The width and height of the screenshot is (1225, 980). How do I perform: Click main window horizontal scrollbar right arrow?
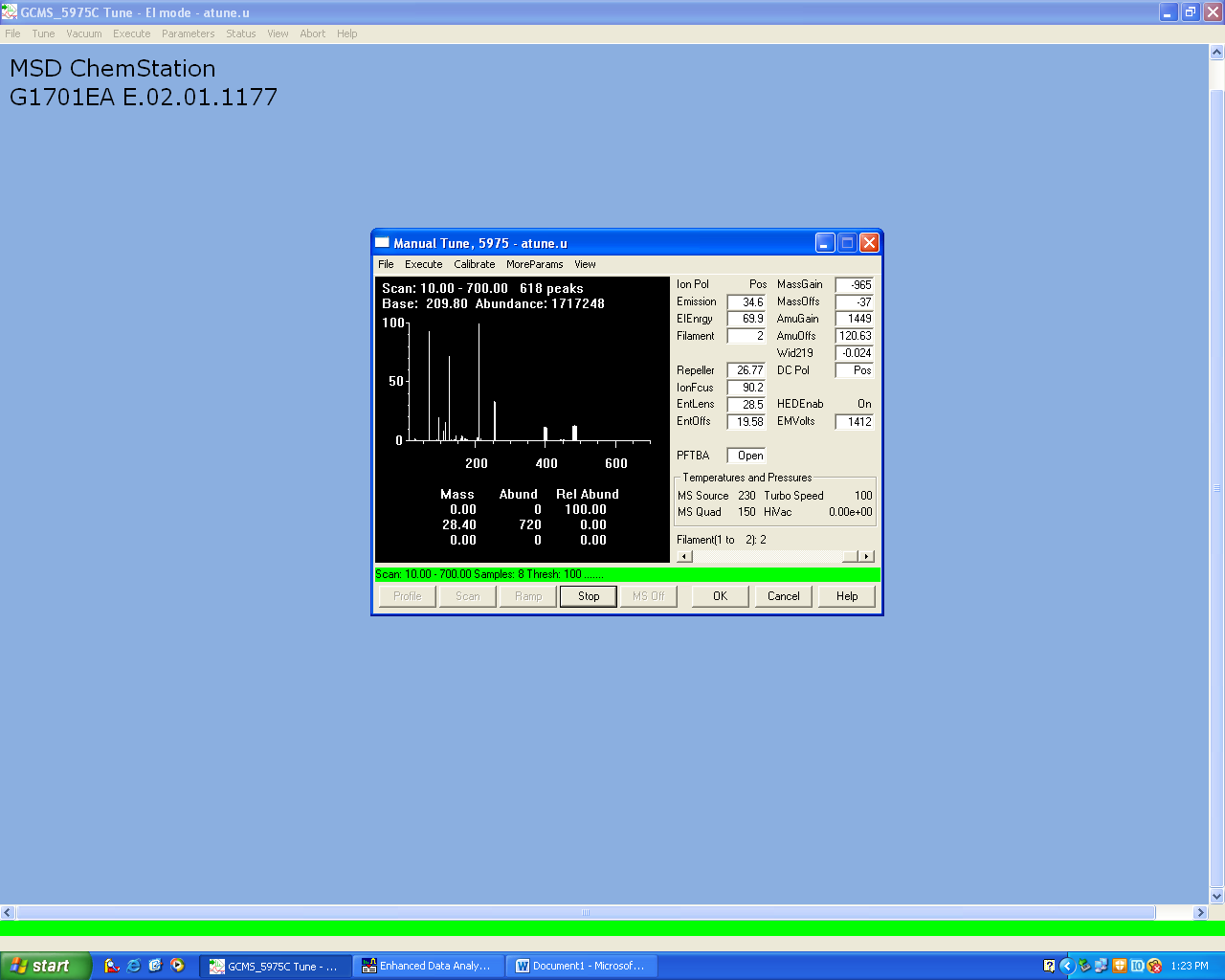(x=1200, y=913)
